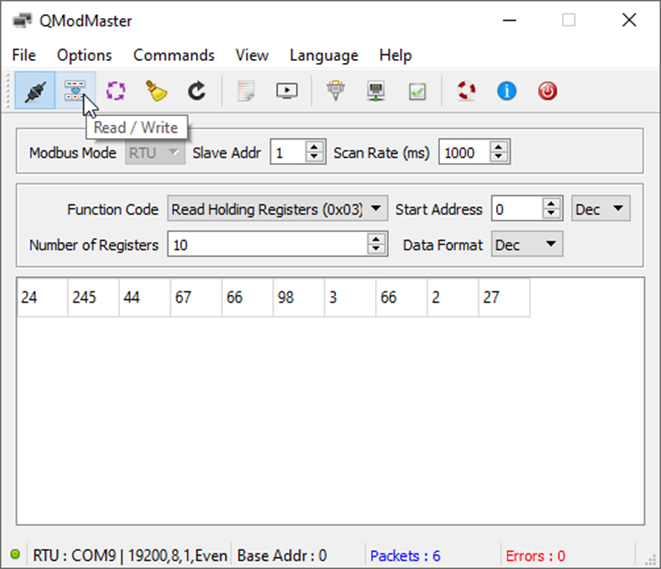Select register cell with value 27
661x569 pixels.
[x=505, y=297]
